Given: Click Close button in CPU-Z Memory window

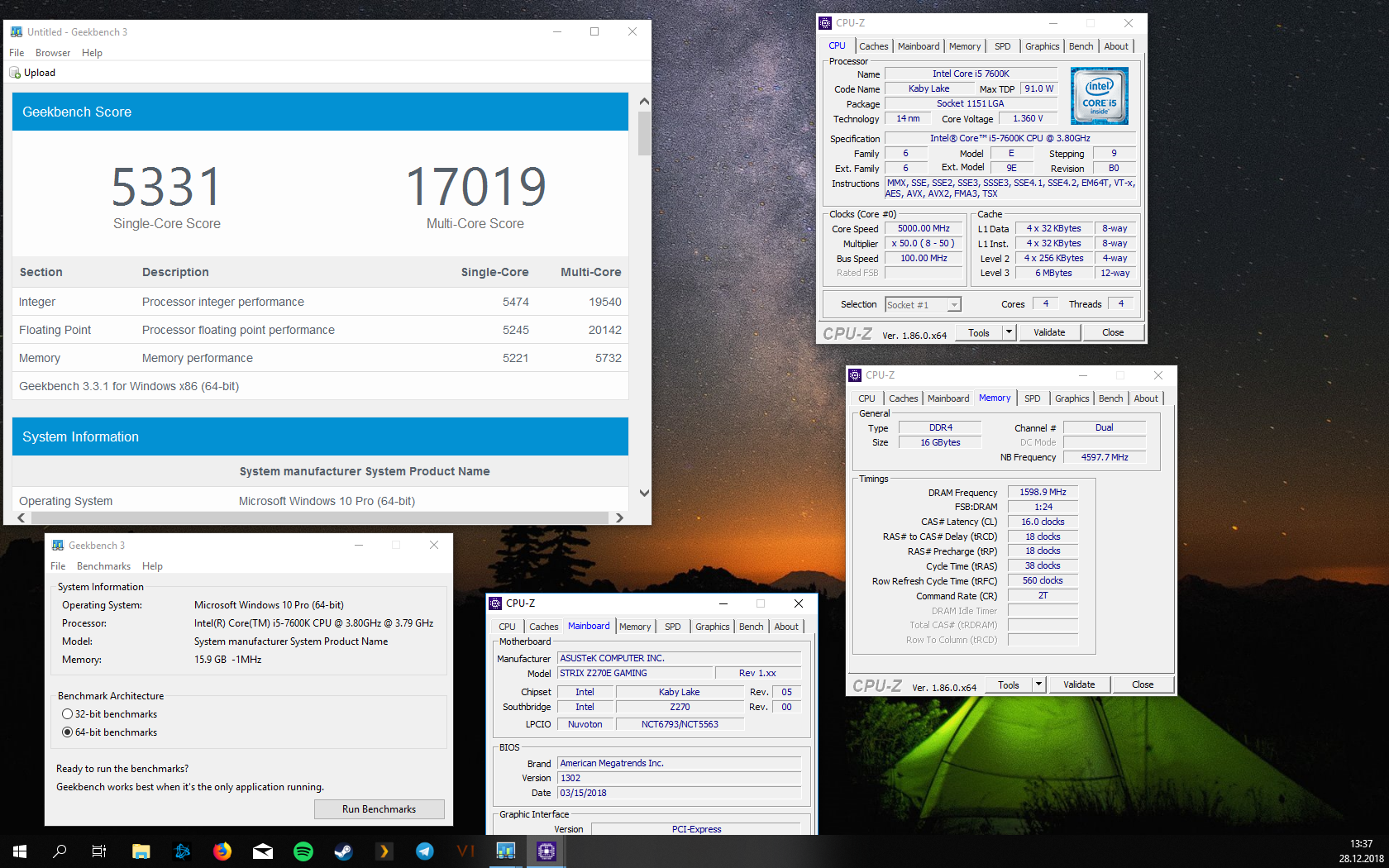Looking at the screenshot, I should click(1143, 684).
